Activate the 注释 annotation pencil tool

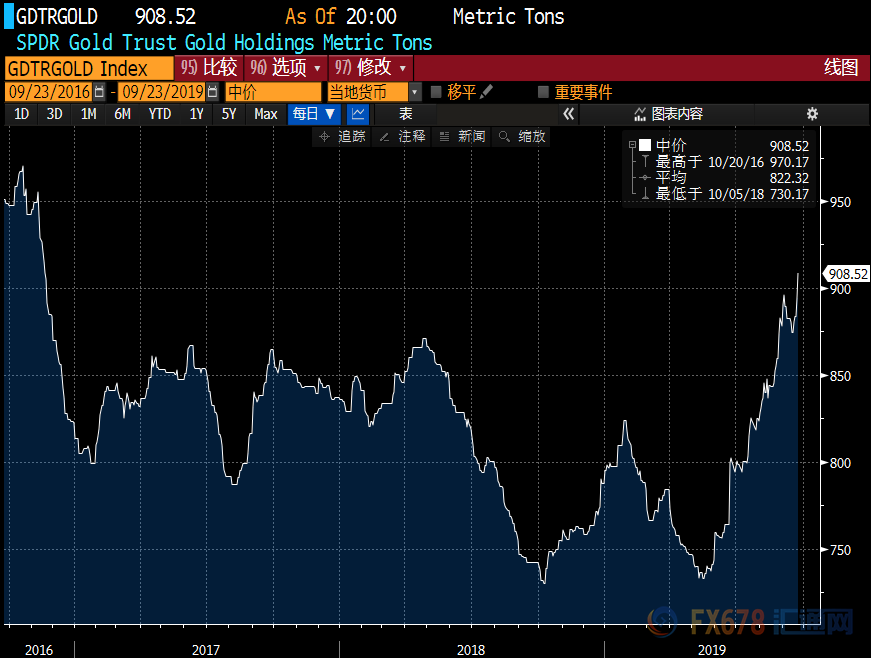402,137
